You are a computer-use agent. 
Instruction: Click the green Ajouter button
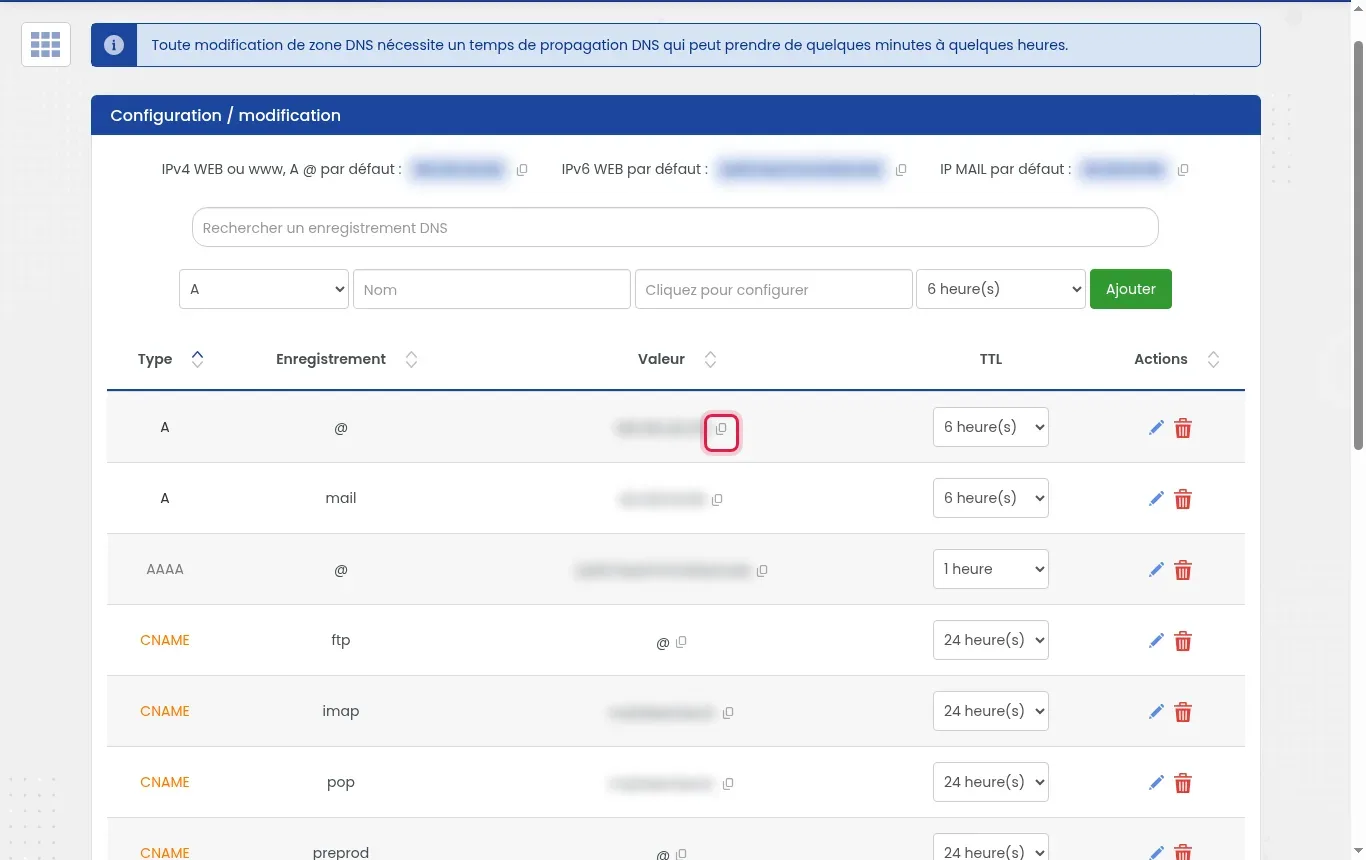pos(1131,289)
